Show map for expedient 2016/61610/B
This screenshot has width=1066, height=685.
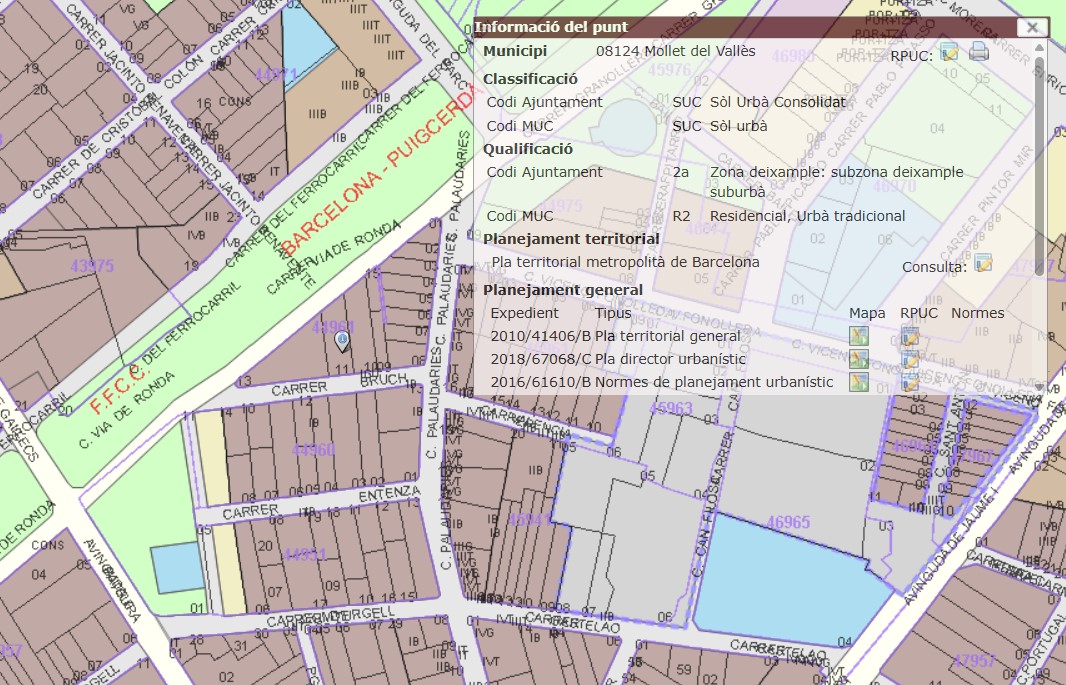tap(859, 382)
